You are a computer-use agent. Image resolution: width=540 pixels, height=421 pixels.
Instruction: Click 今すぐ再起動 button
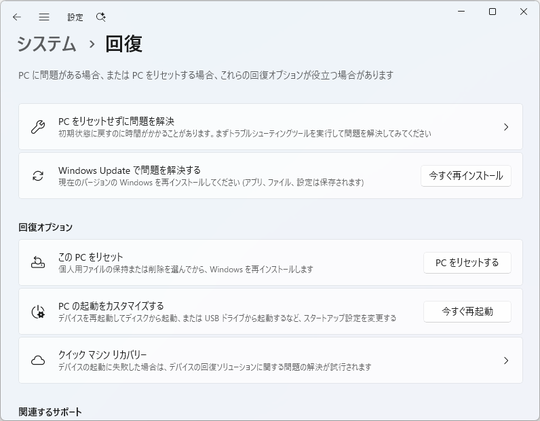click(467, 311)
